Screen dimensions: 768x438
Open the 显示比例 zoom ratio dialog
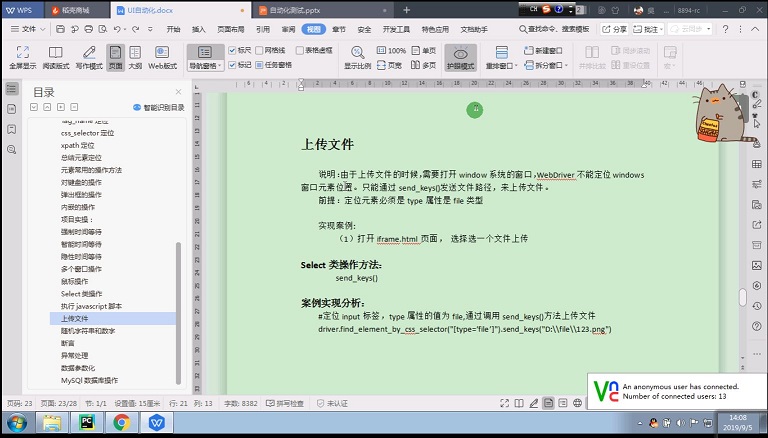tap(358, 58)
